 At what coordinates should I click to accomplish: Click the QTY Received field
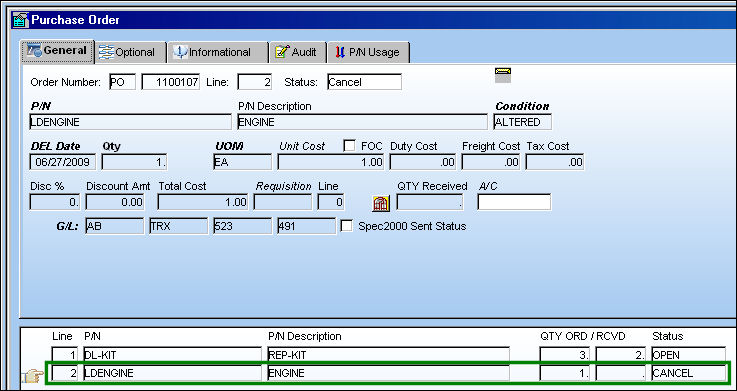[430, 202]
